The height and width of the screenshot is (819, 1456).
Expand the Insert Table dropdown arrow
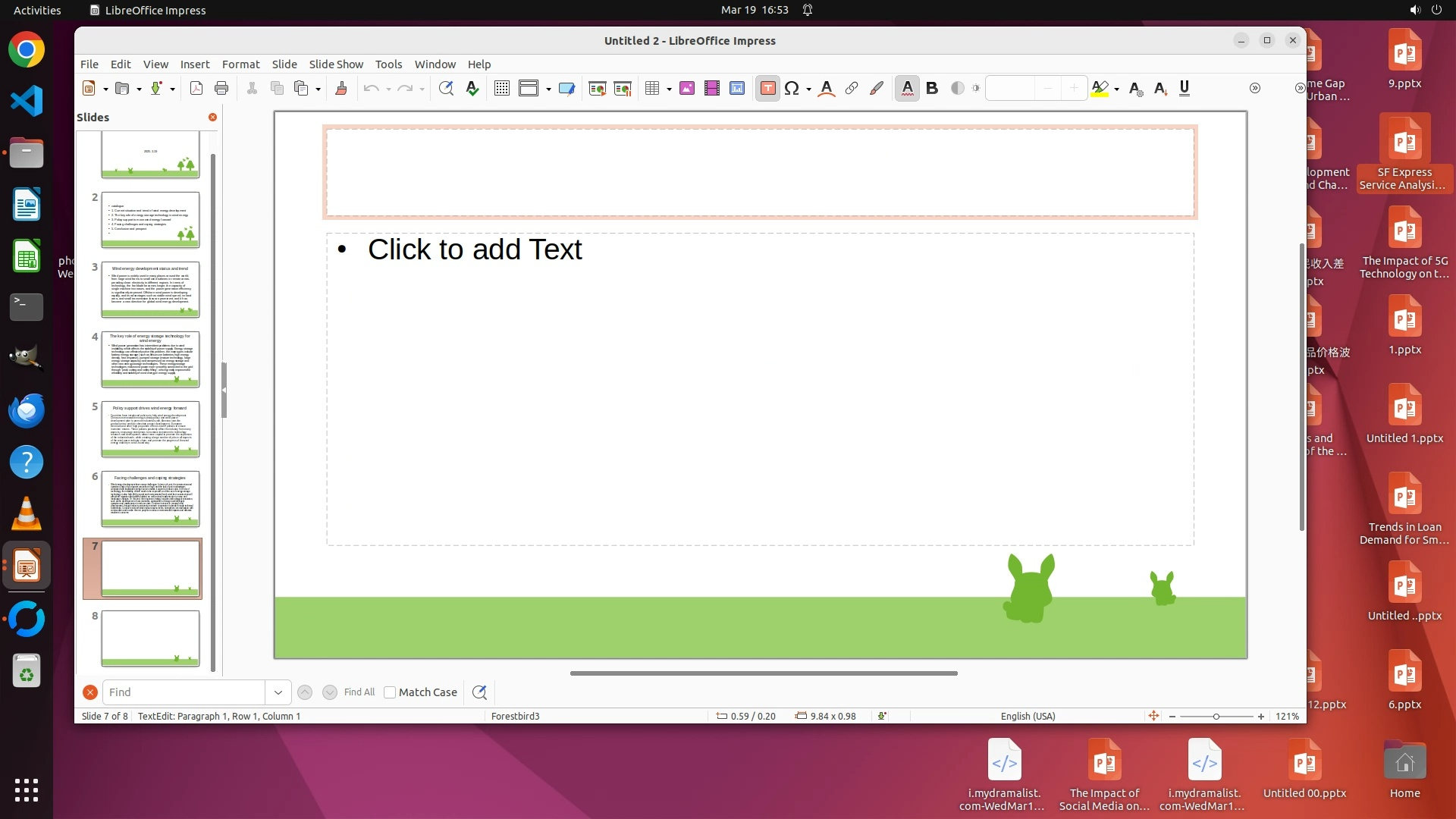pos(669,89)
